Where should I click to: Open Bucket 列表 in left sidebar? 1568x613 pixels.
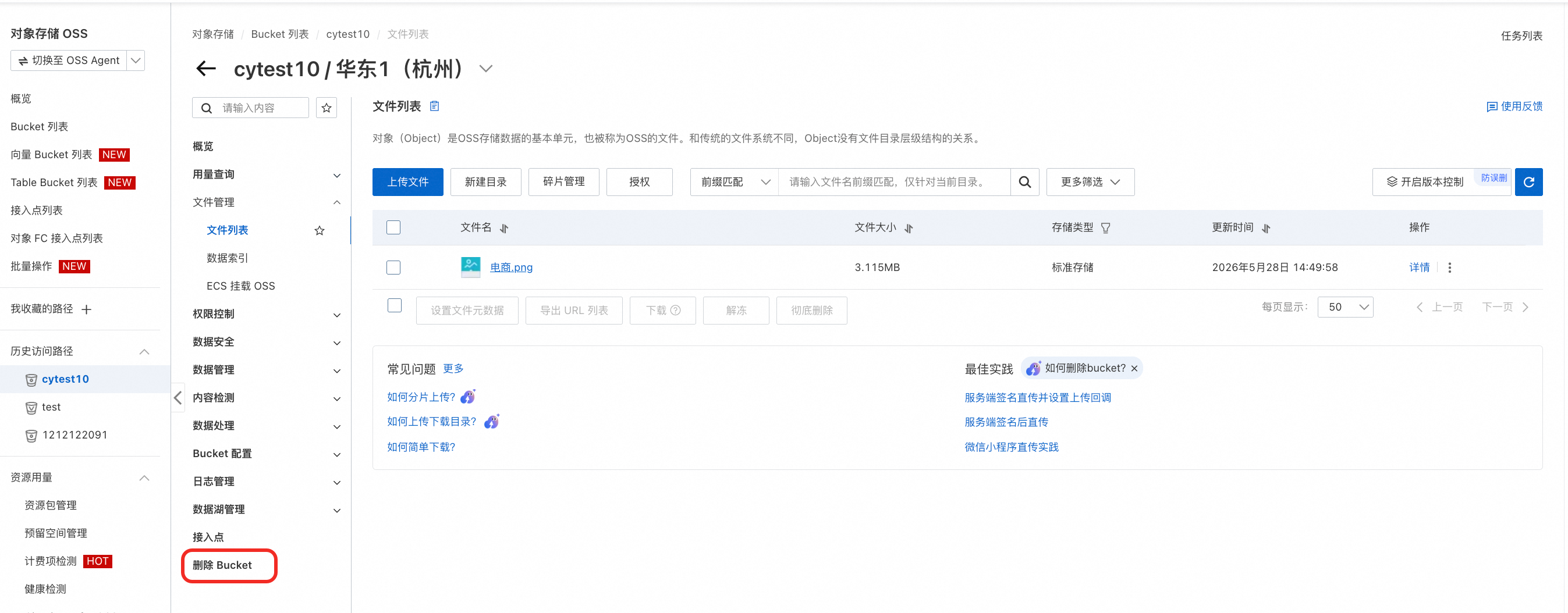tap(39, 126)
